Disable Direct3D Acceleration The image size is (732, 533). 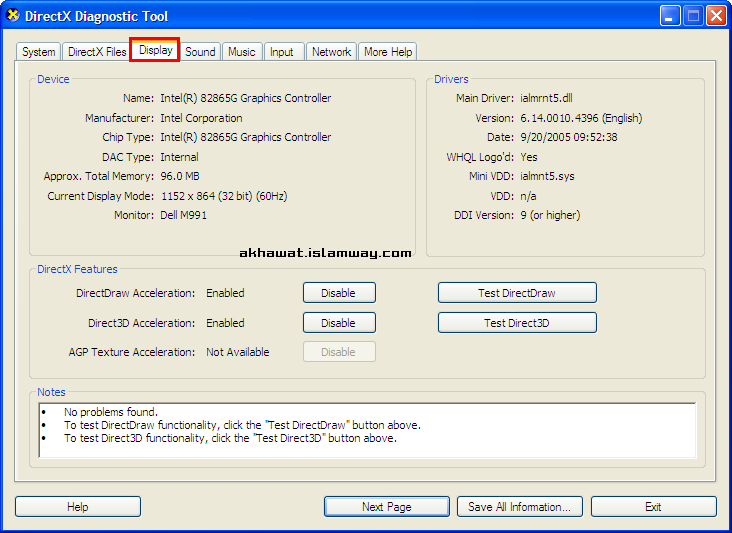click(339, 323)
